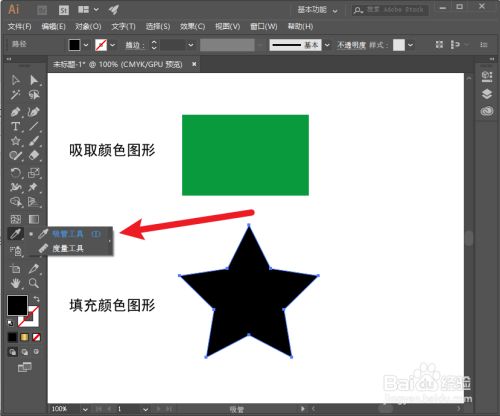Screen dimensions: 500x416
Task: Click the 描边 stroke panel link
Action: (132, 45)
